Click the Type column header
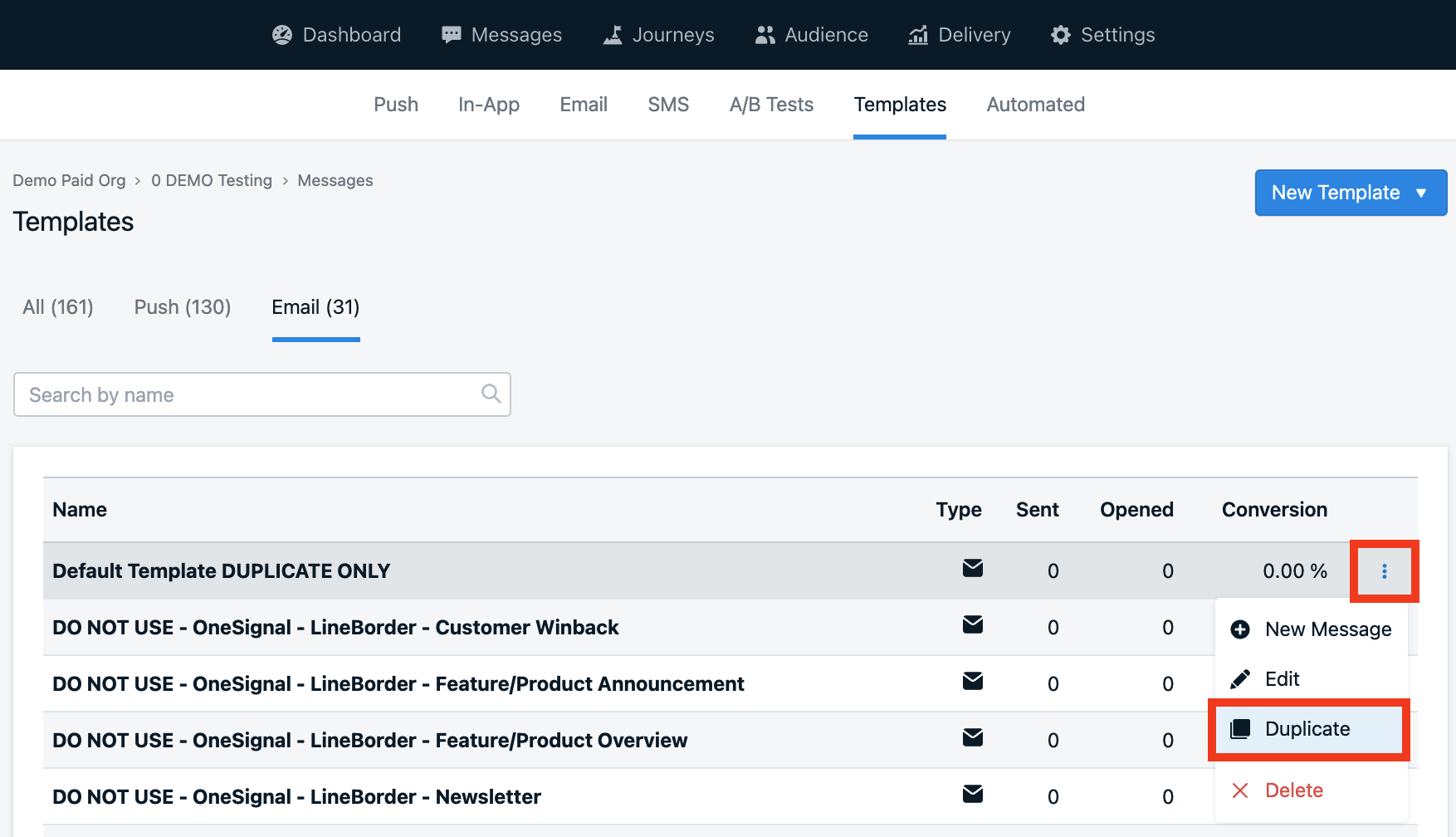Image resolution: width=1456 pixels, height=837 pixels. (959, 510)
